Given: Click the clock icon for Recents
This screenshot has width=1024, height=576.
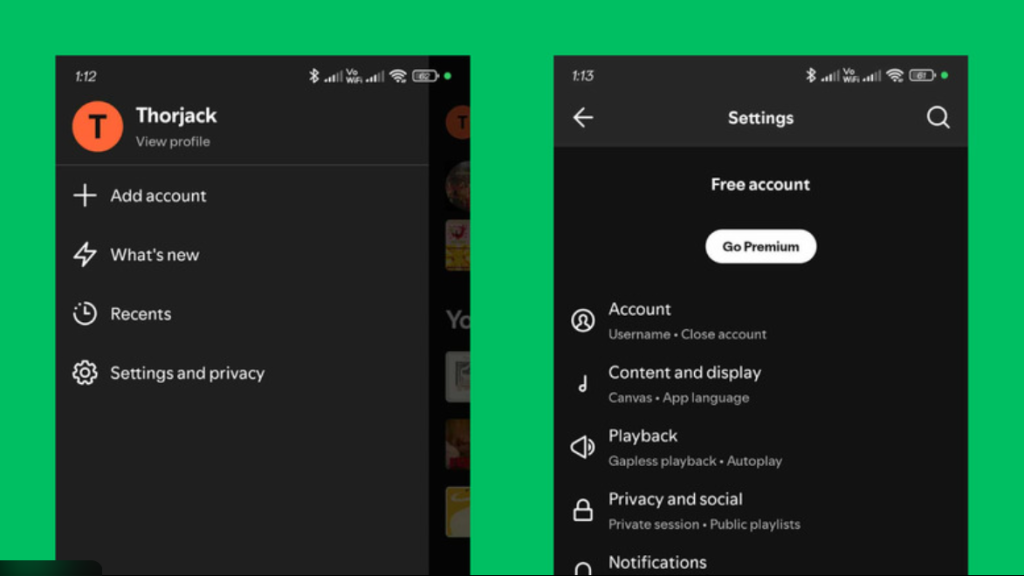Looking at the screenshot, I should point(85,314).
